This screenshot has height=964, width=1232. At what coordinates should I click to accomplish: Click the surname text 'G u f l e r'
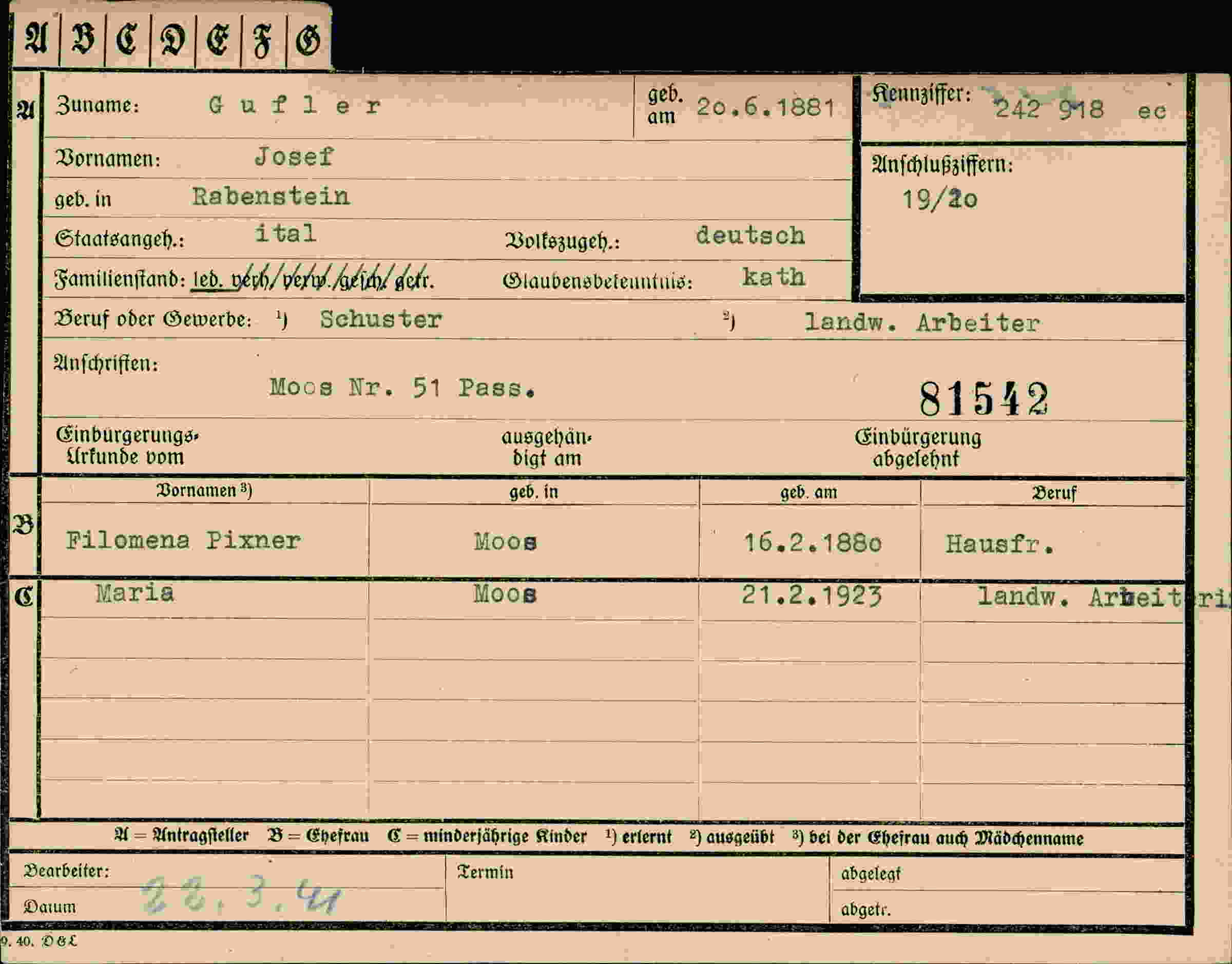295,106
